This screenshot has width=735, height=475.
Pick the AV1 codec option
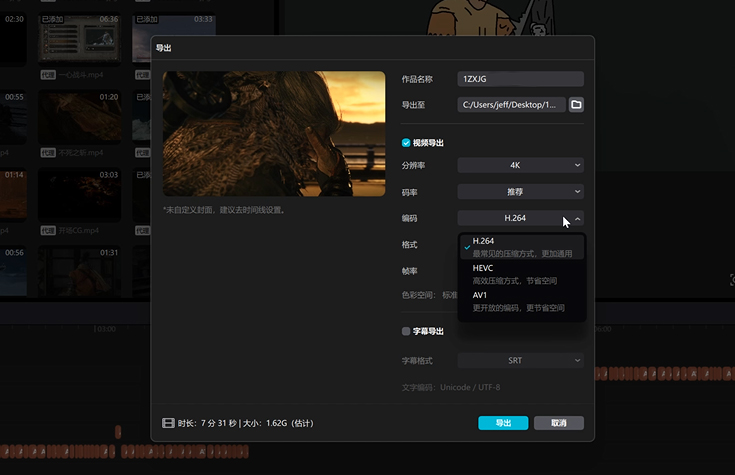coord(522,301)
